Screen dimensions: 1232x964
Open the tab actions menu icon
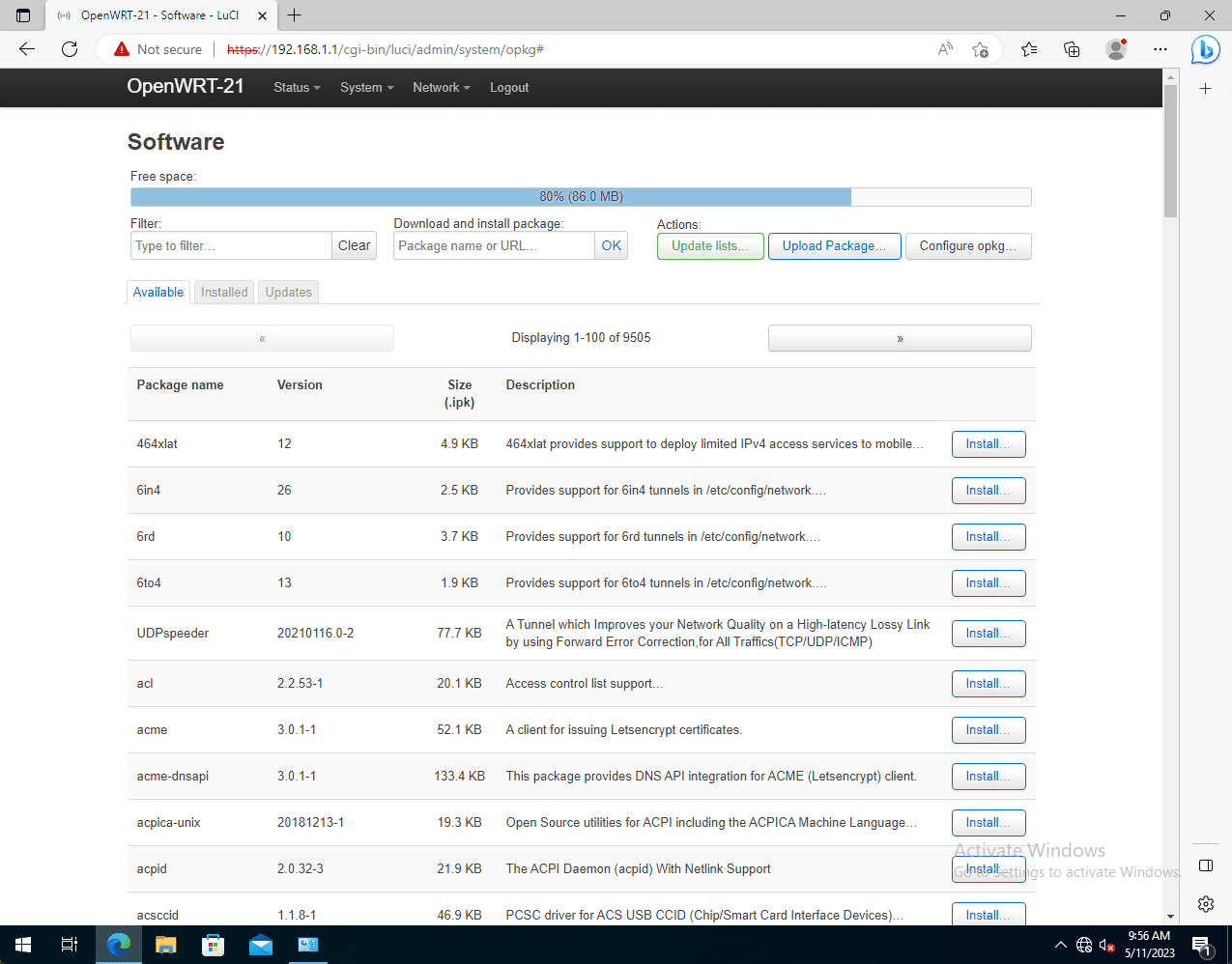coord(23,15)
